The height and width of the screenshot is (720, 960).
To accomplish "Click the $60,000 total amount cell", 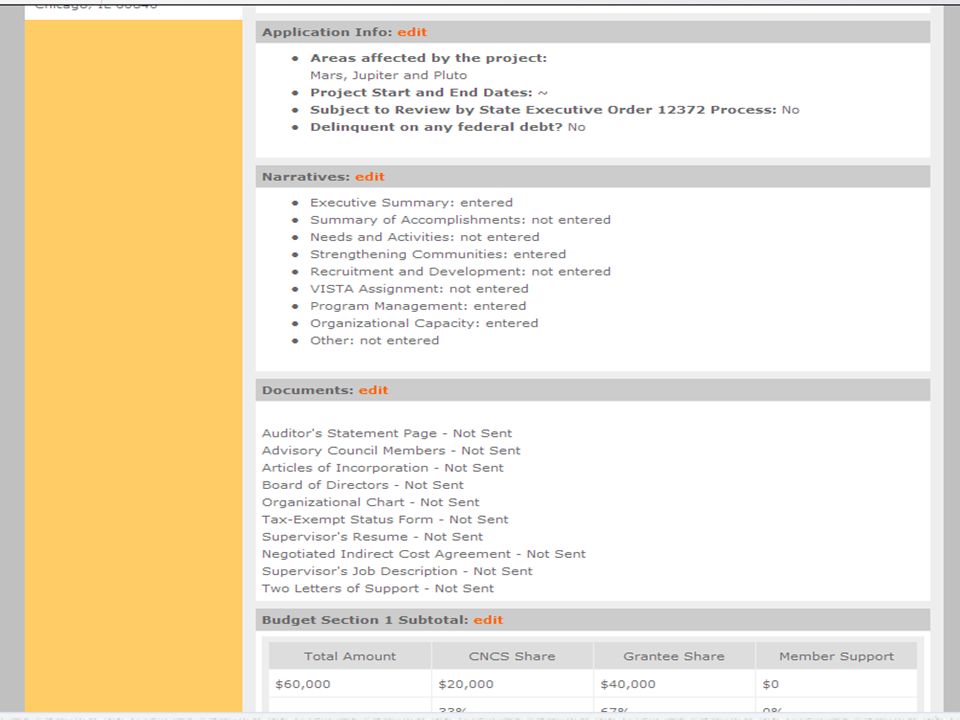I will click(350, 684).
